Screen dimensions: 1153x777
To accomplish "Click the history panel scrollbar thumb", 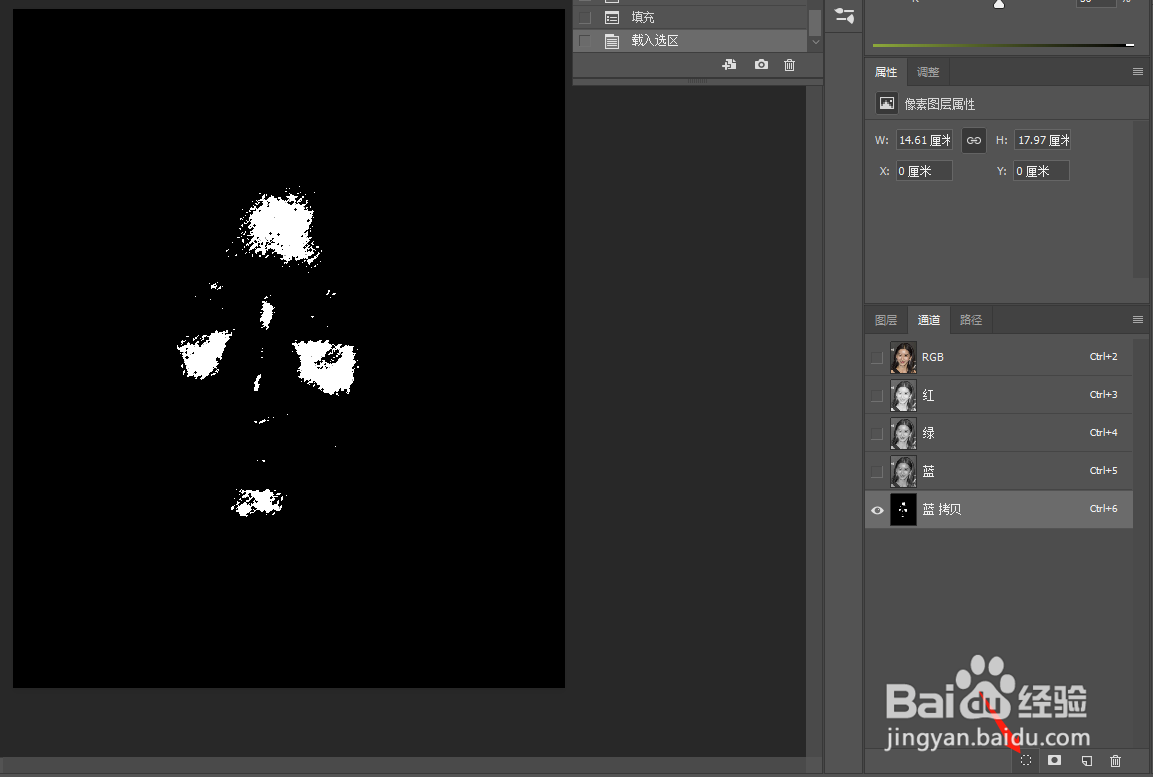I will (815, 22).
